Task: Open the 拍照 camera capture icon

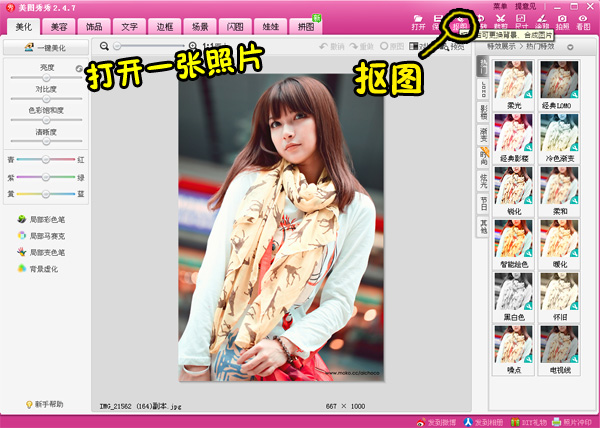Action: pyautogui.click(x=563, y=22)
